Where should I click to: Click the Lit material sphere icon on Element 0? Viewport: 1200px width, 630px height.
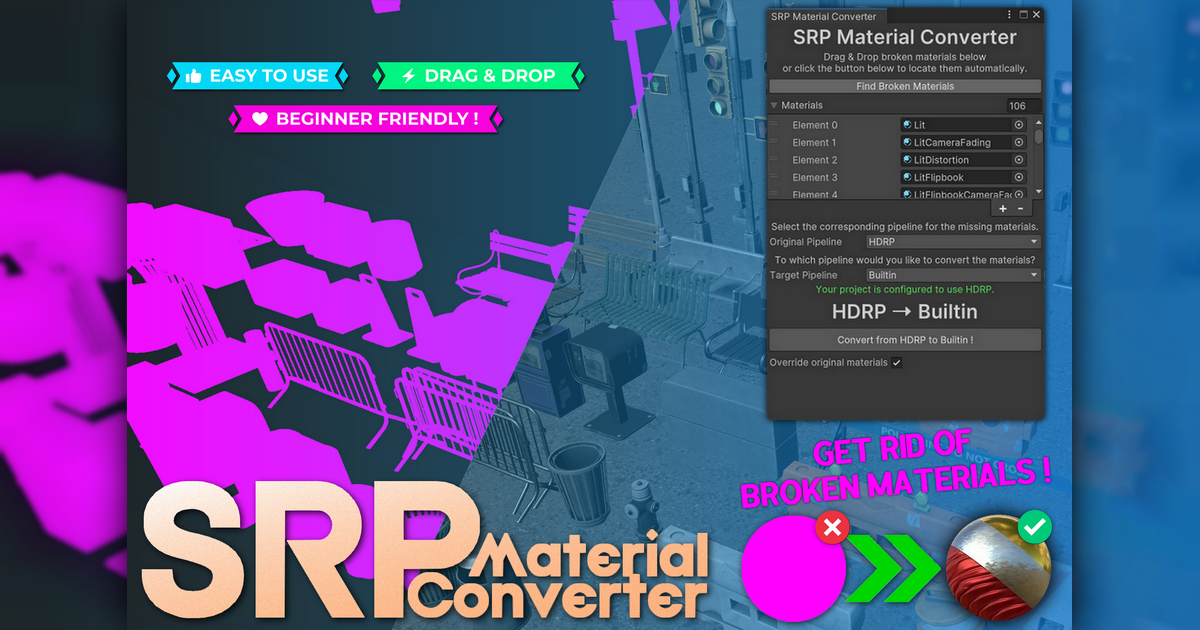pos(907,124)
